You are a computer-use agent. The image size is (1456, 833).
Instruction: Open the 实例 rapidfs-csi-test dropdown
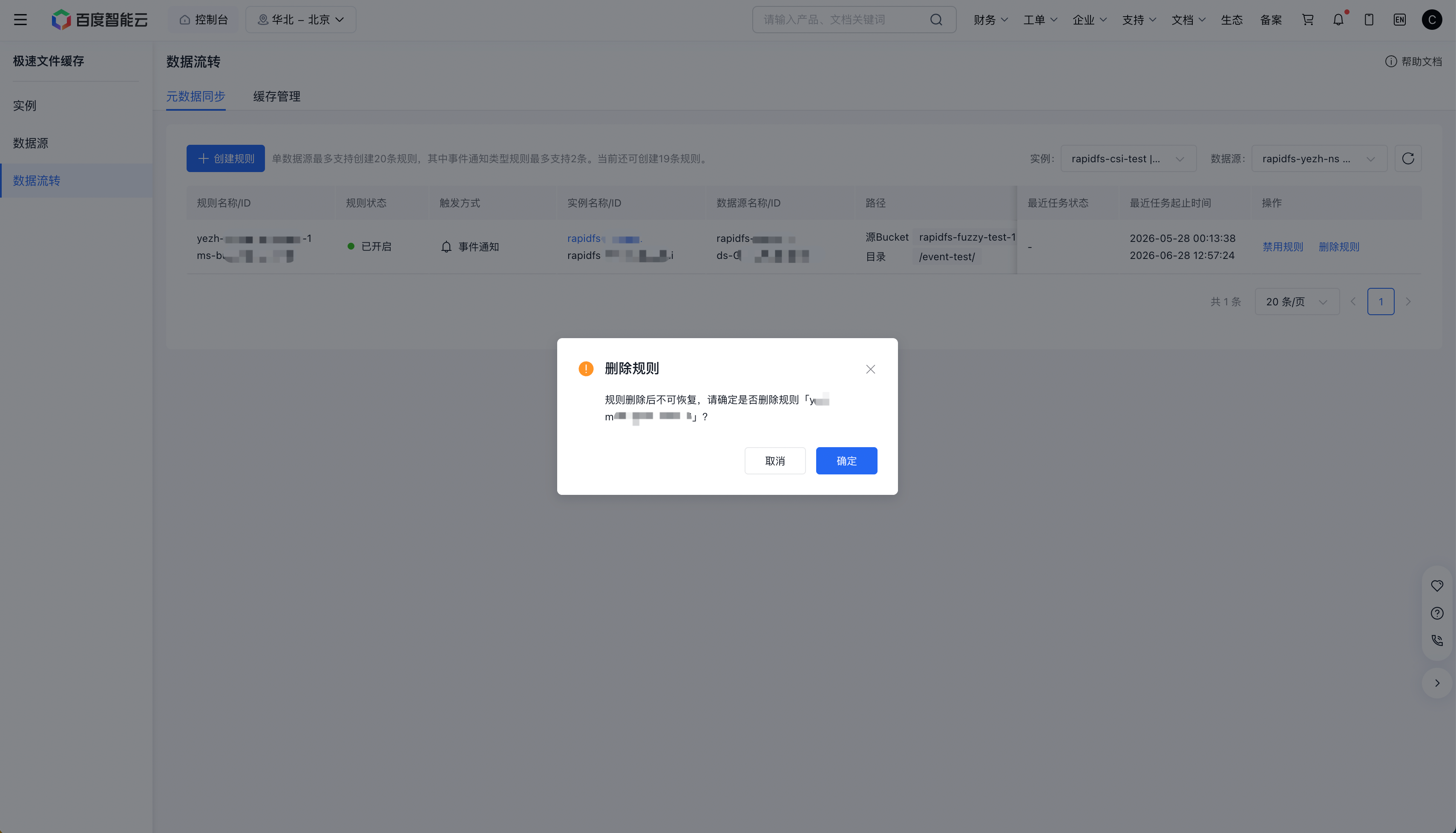click(1128, 158)
